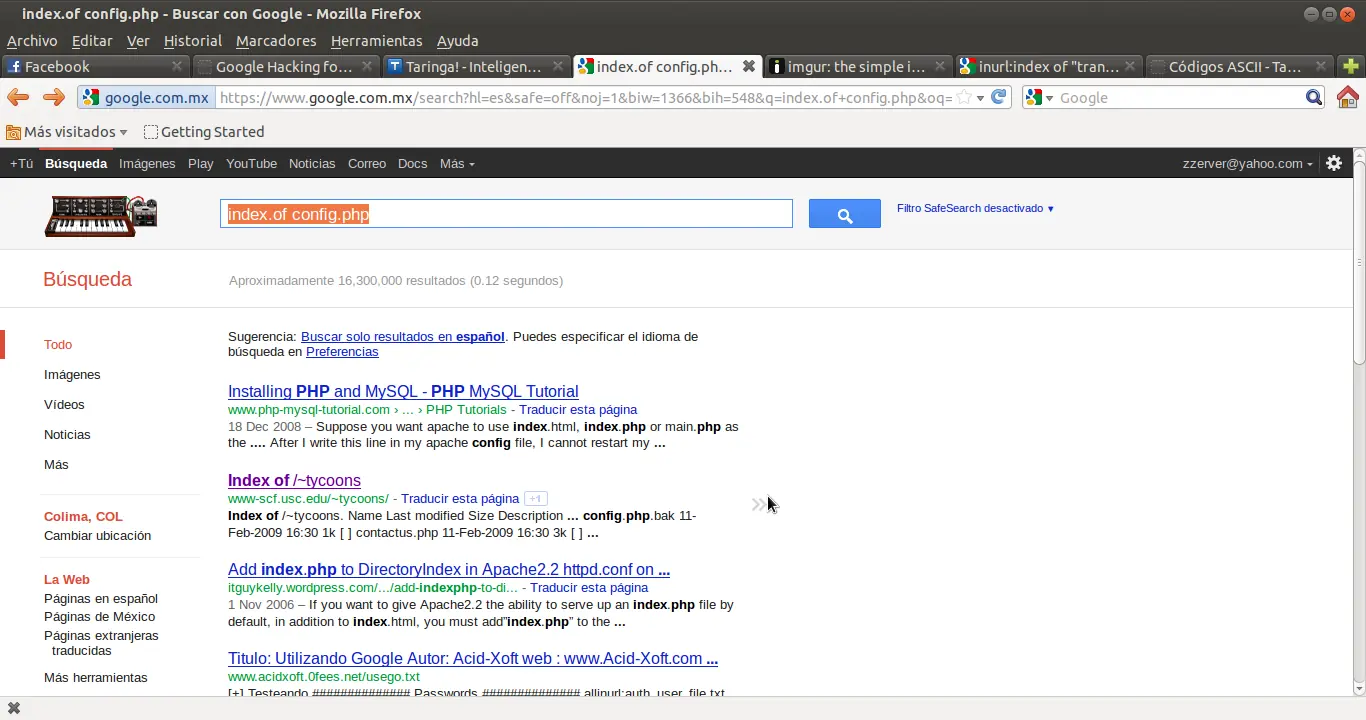Screen dimensions: 1366x720
Task: Switch to the Google Hacking tab
Action: tap(285, 66)
